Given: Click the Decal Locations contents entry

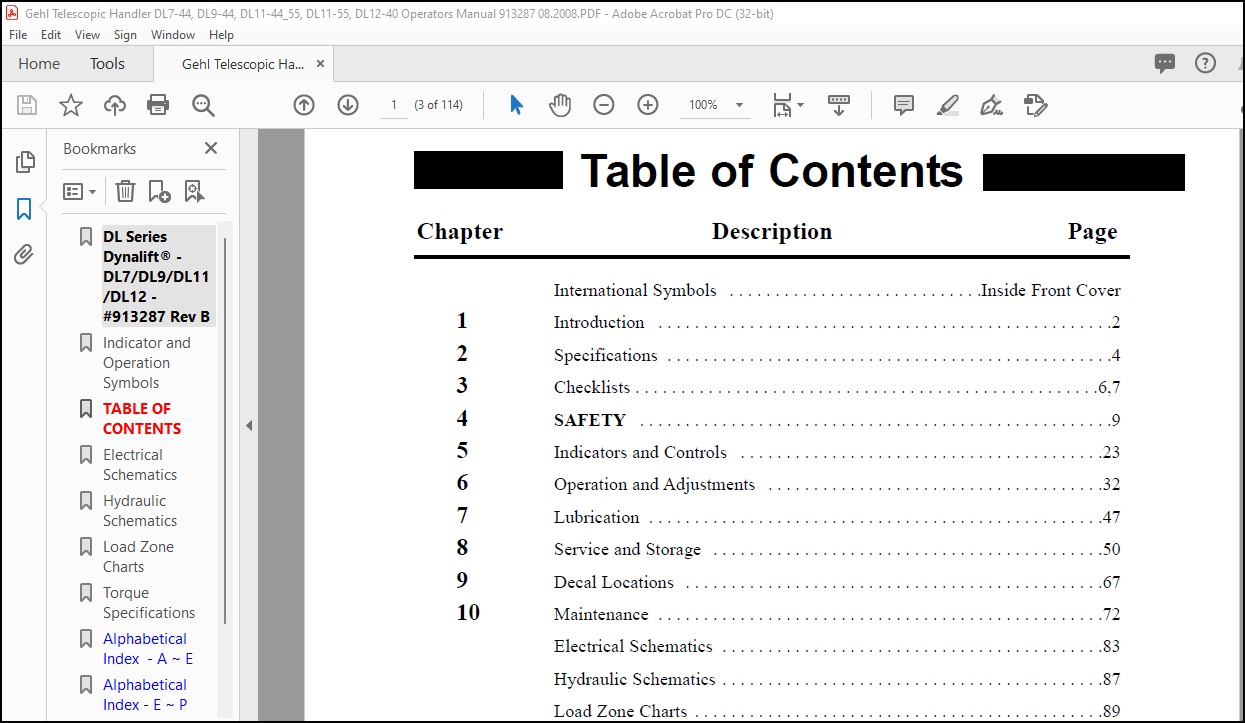Looking at the screenshot, I should (x=614, y=583).
